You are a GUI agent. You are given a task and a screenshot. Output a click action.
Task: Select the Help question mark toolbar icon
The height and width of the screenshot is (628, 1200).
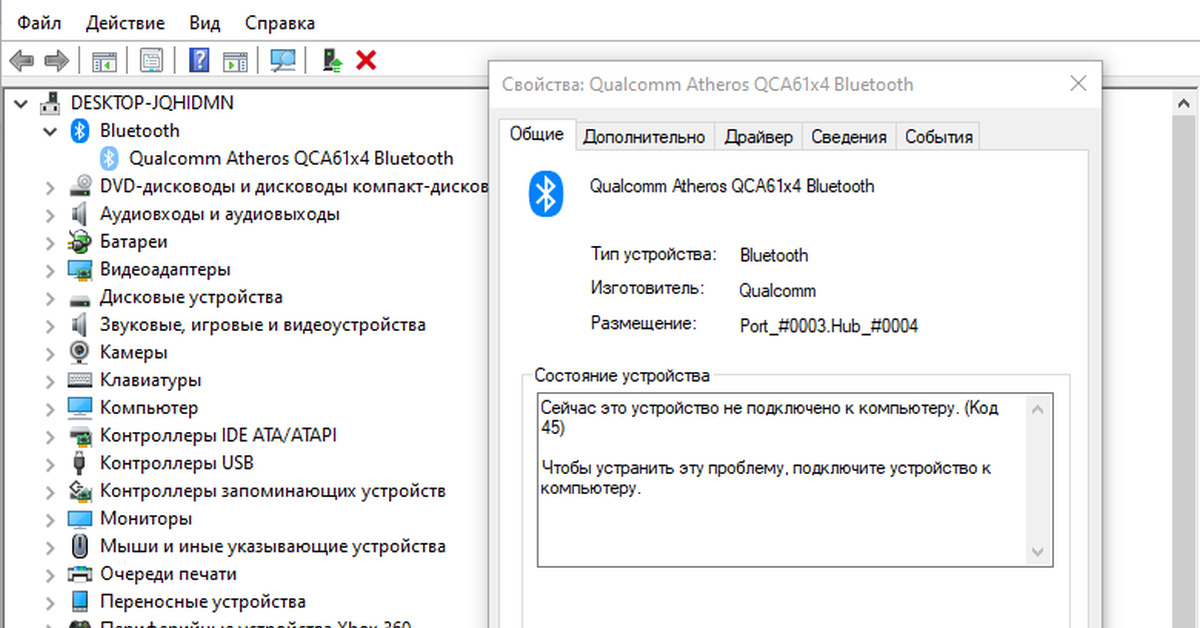coord(198,59)
